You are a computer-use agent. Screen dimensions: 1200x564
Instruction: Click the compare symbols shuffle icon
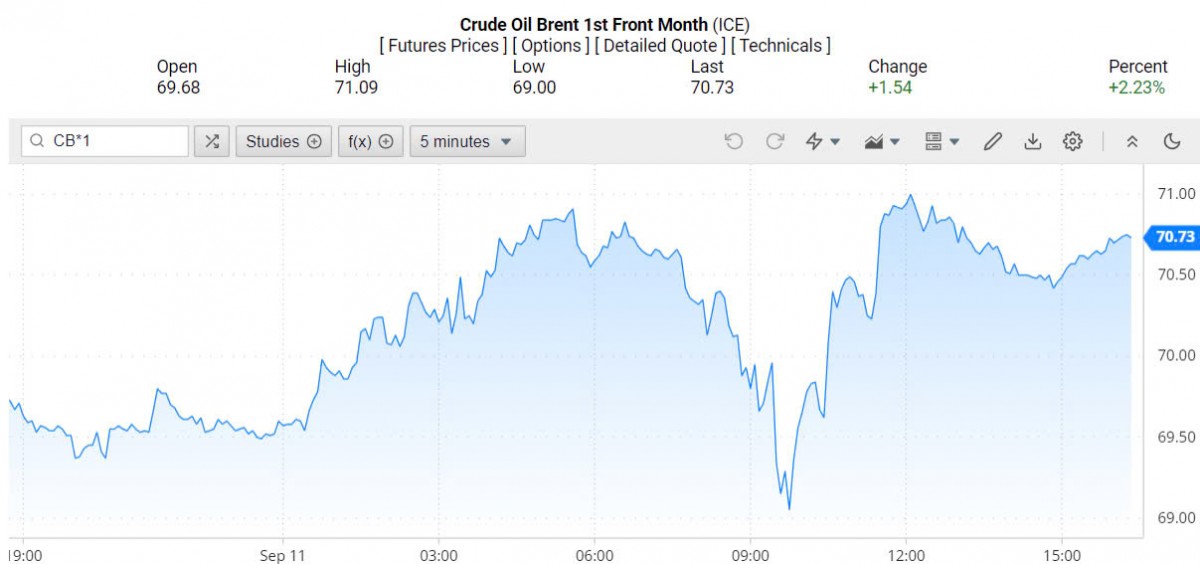tap(212, 142)
